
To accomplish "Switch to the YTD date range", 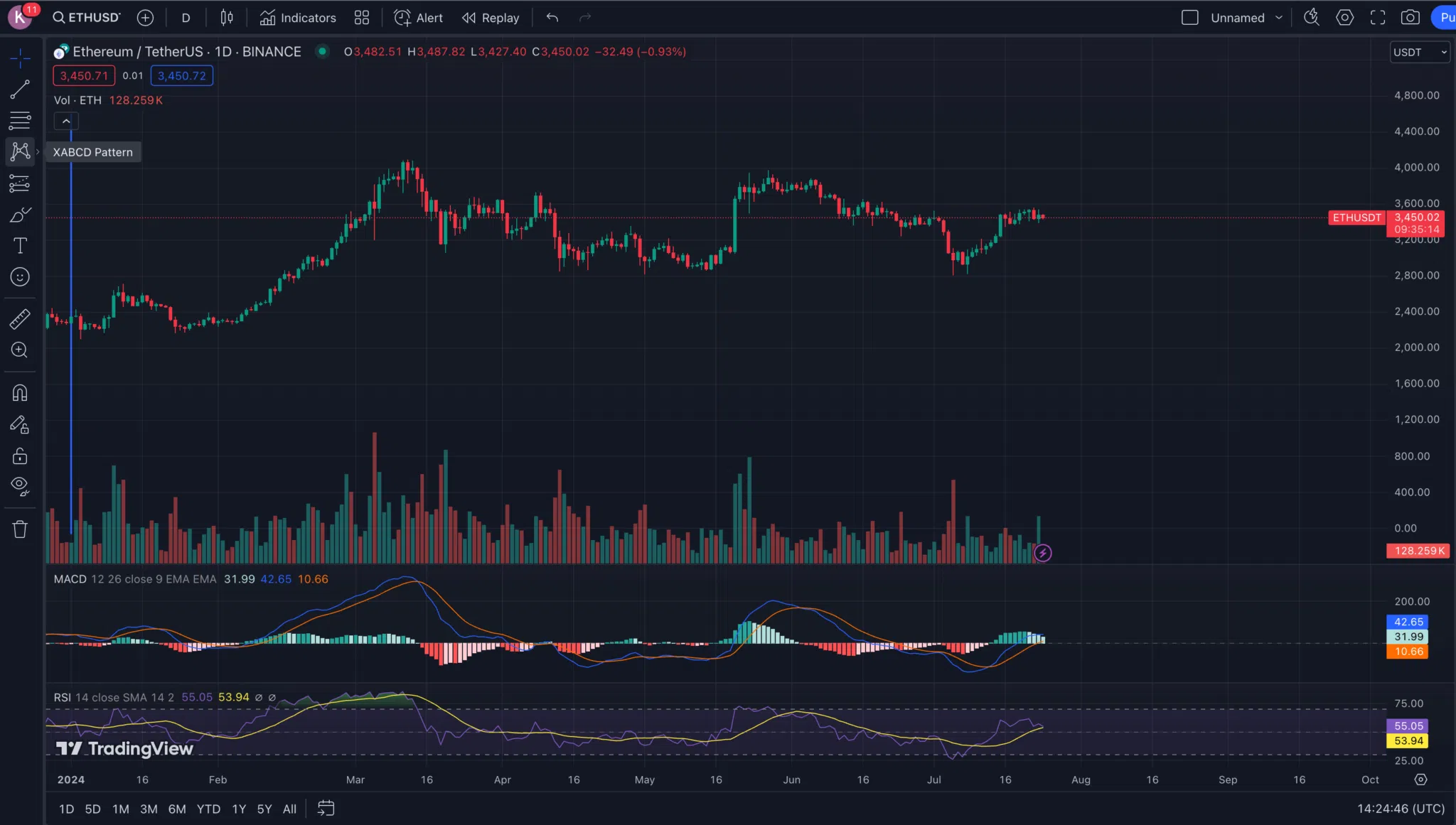I will click(x=208, y=809).
